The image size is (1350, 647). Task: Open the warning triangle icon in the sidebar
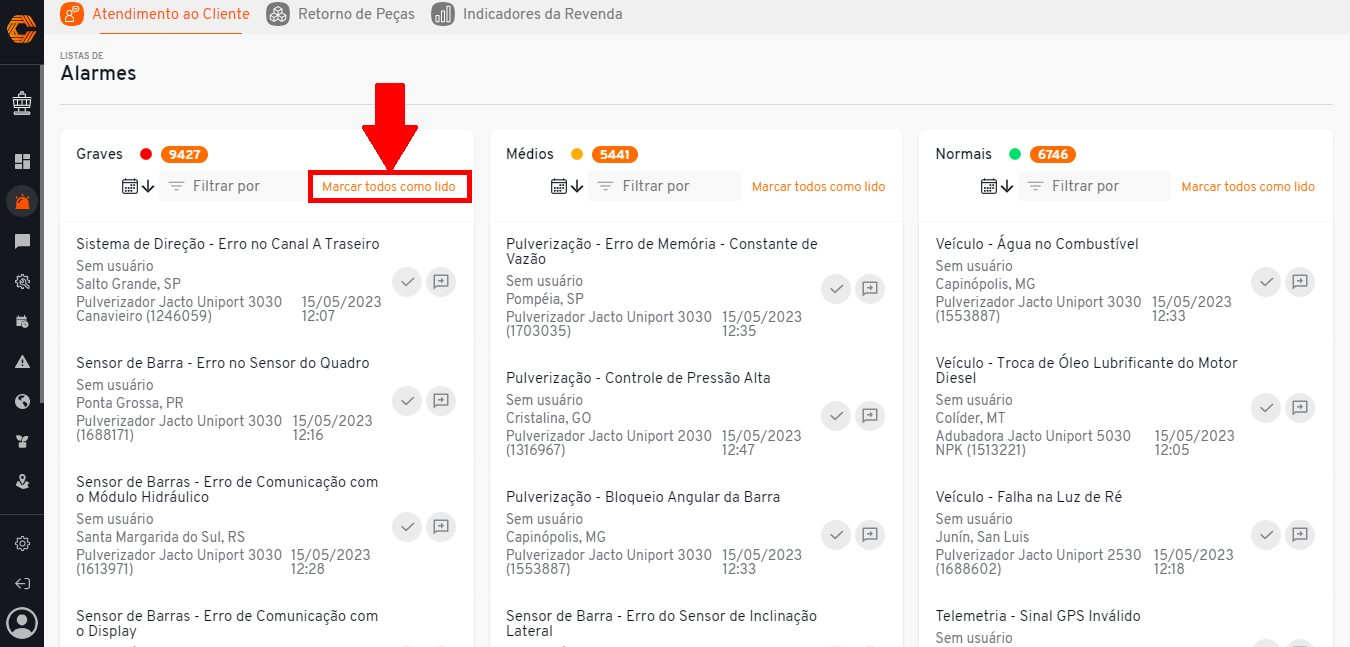[x=22, y=362]
